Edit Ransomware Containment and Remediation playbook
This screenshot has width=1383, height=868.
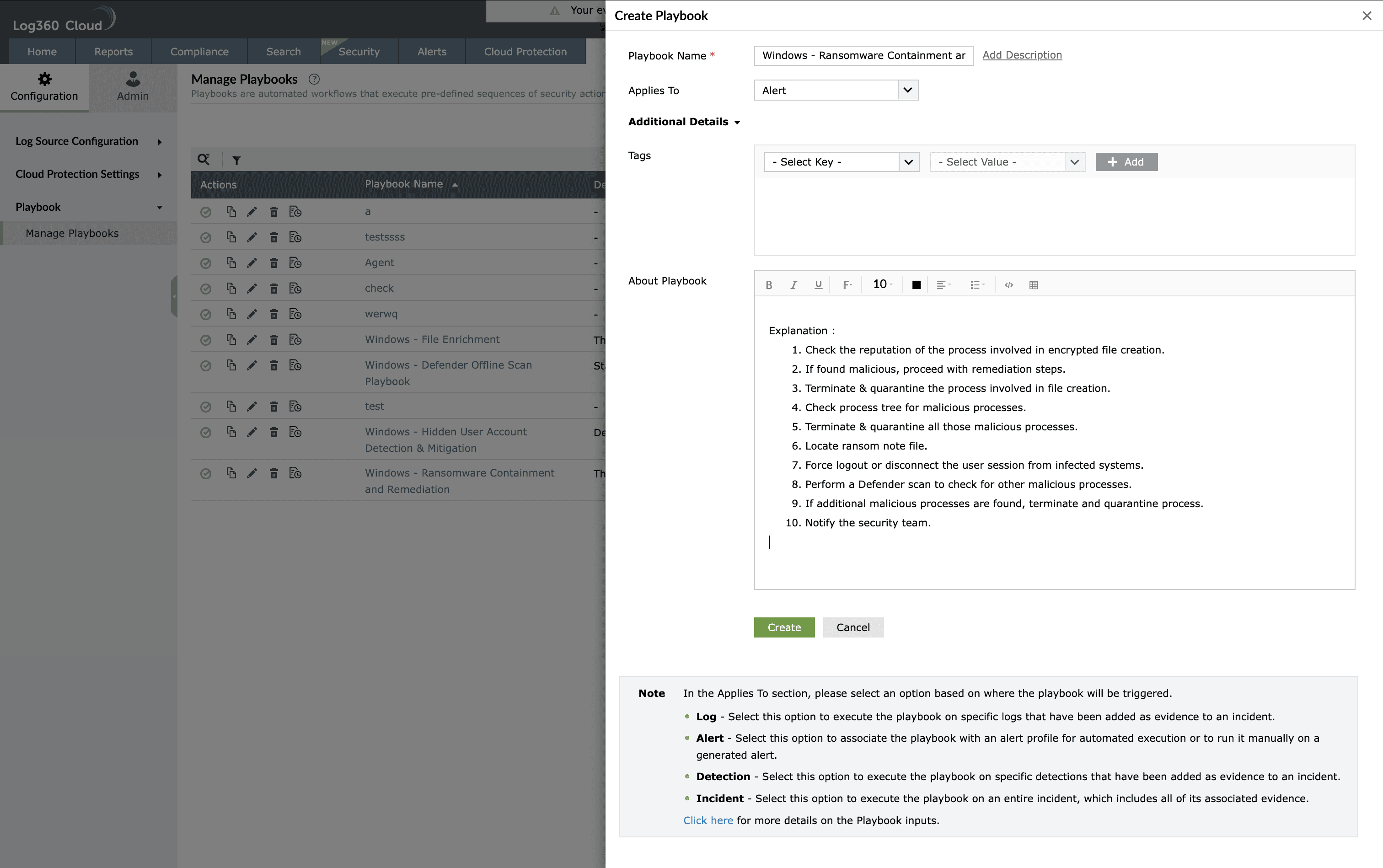[x=252, y=473]
